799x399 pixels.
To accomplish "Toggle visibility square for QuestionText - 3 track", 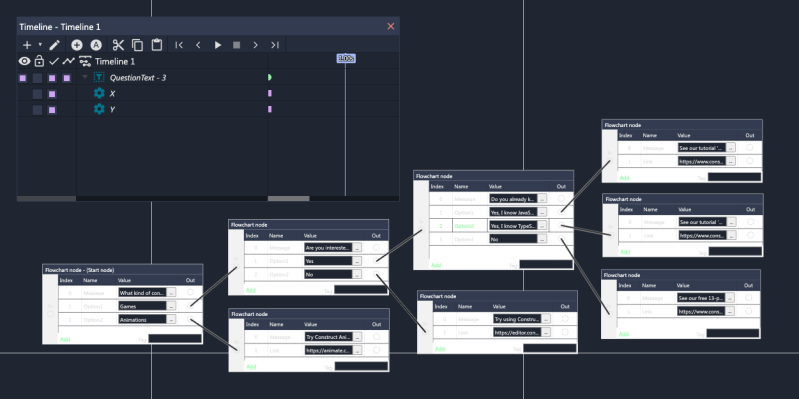I will click(22, 78).
